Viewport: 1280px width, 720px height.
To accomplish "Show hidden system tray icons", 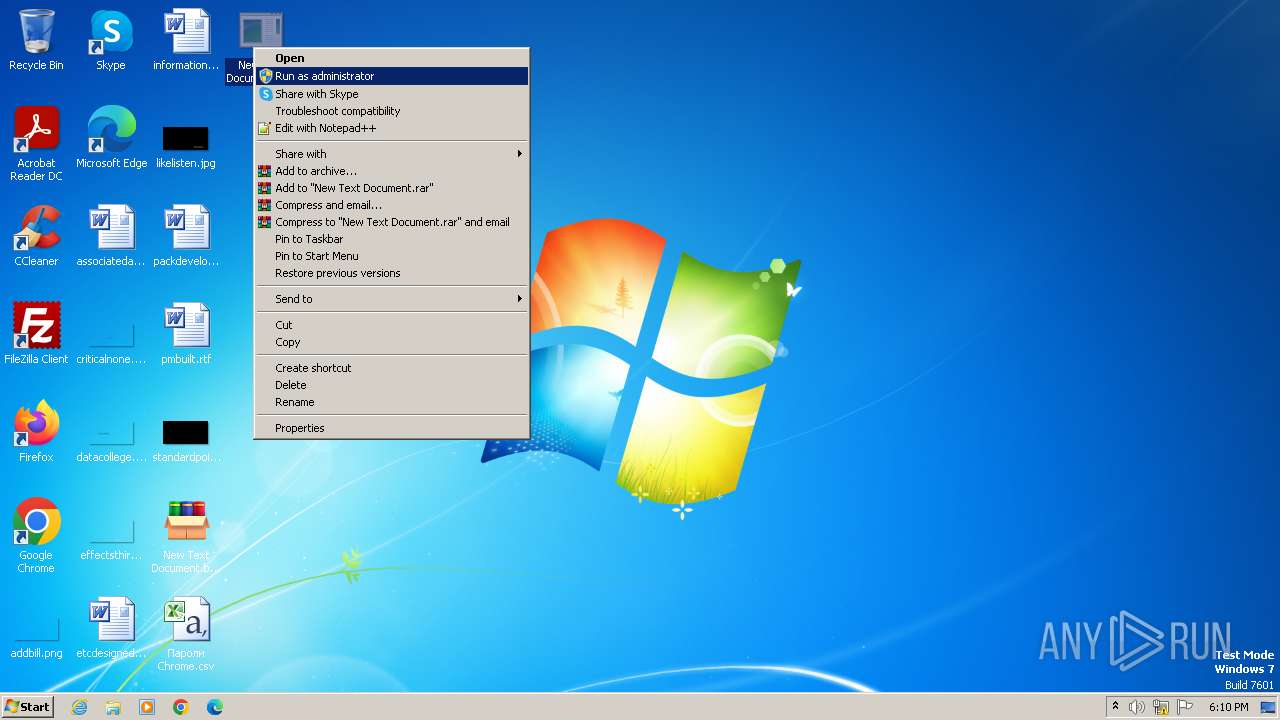I will [1115, 707].
